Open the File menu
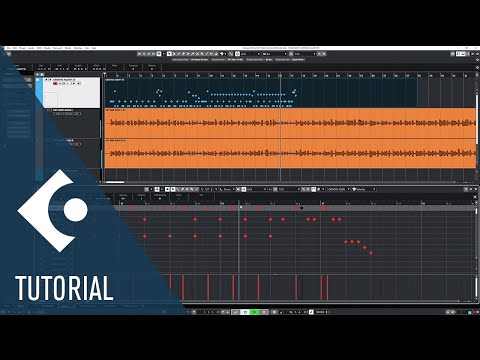 point(9,48)
